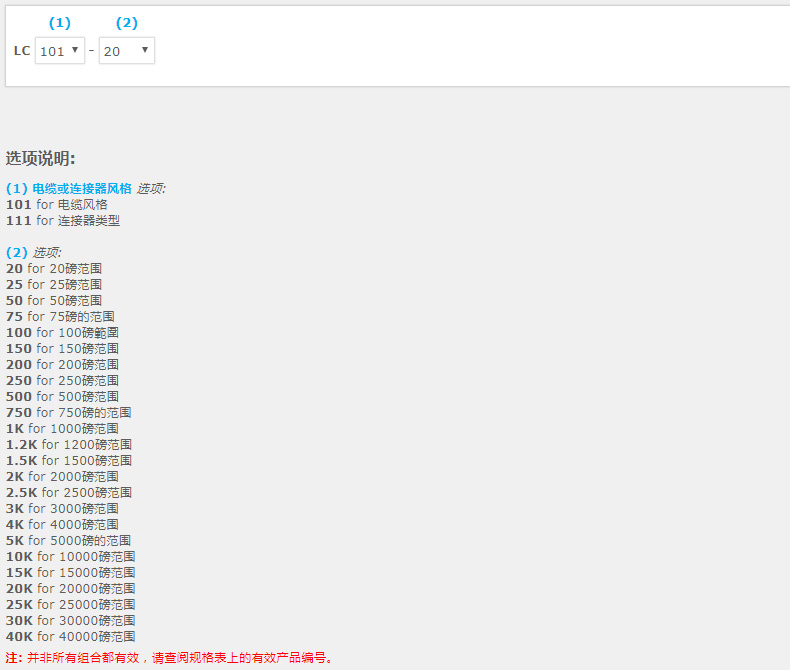Click the 40K for 40000磅范围 entry
The width and height of the screenshot is (790, 670).
tap(71, 636)
